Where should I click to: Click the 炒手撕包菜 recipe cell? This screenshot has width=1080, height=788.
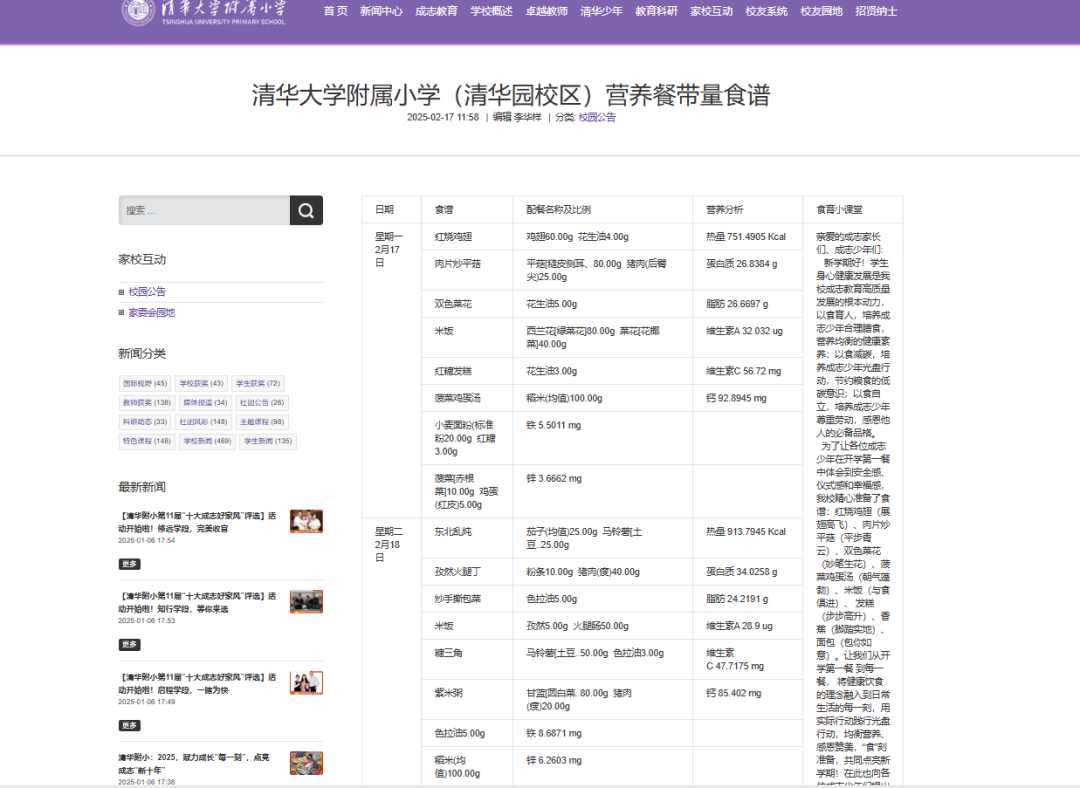pos(467,599)
